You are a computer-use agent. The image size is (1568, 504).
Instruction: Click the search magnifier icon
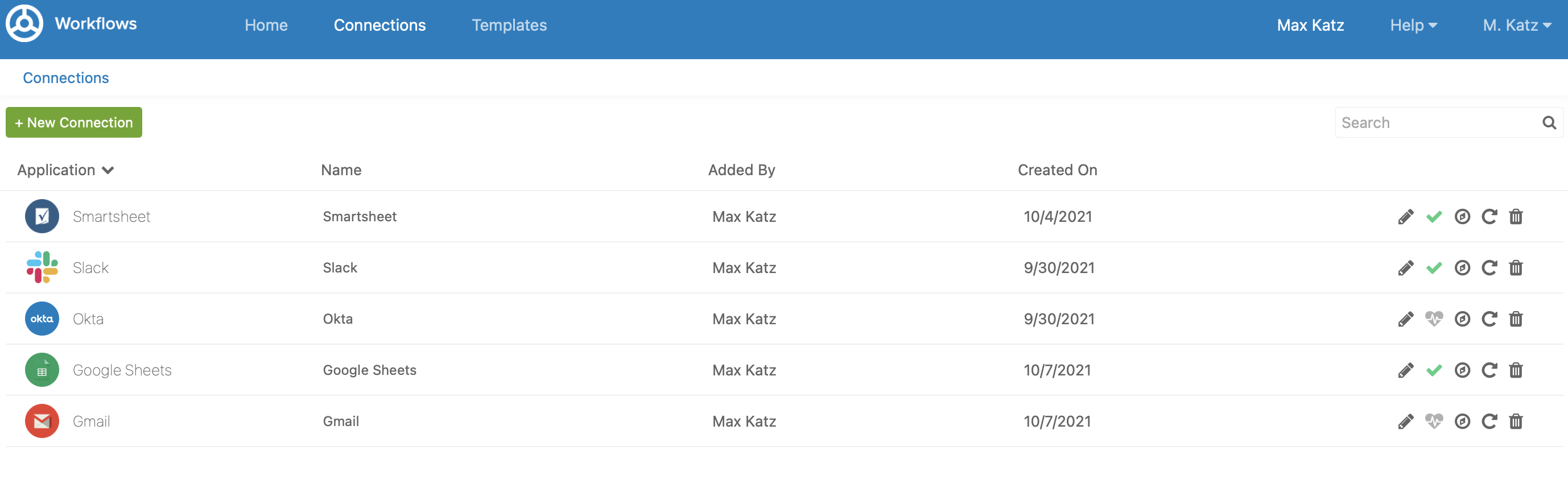click(x=1549, y=123)
